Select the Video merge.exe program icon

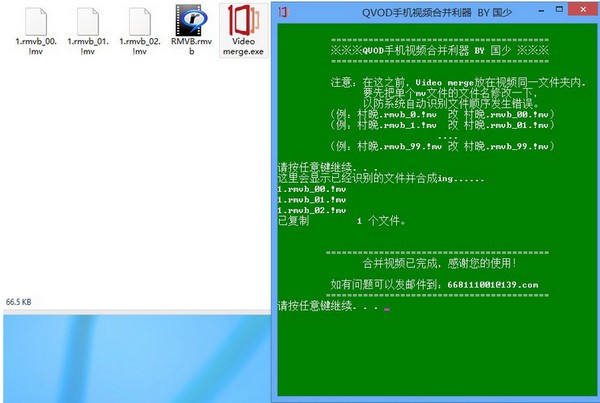(x=244, y=20)
